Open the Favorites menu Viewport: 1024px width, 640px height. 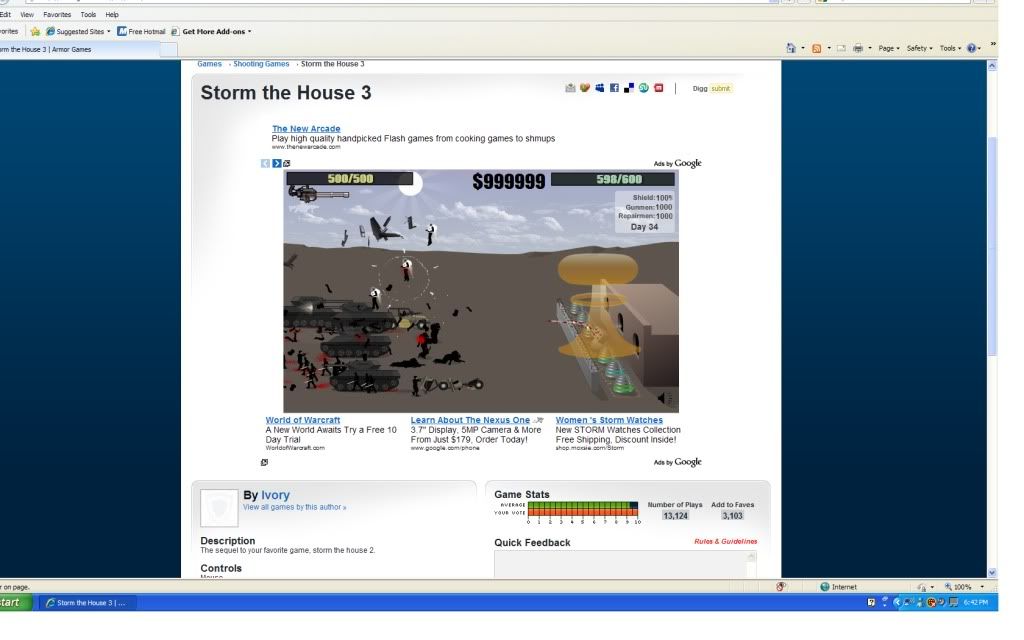tap(57, 15)
